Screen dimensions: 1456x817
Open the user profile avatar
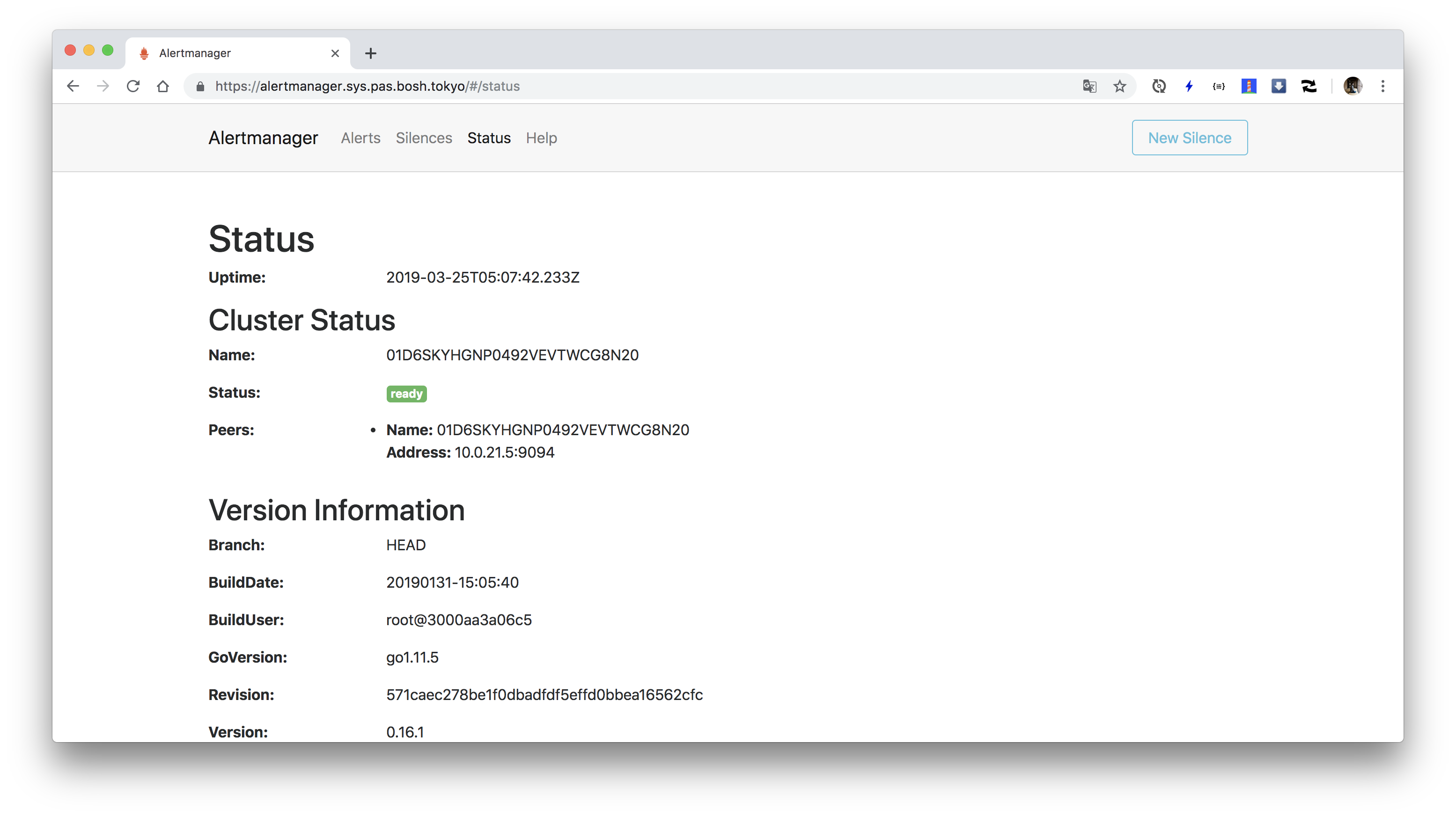point(1352,86)
